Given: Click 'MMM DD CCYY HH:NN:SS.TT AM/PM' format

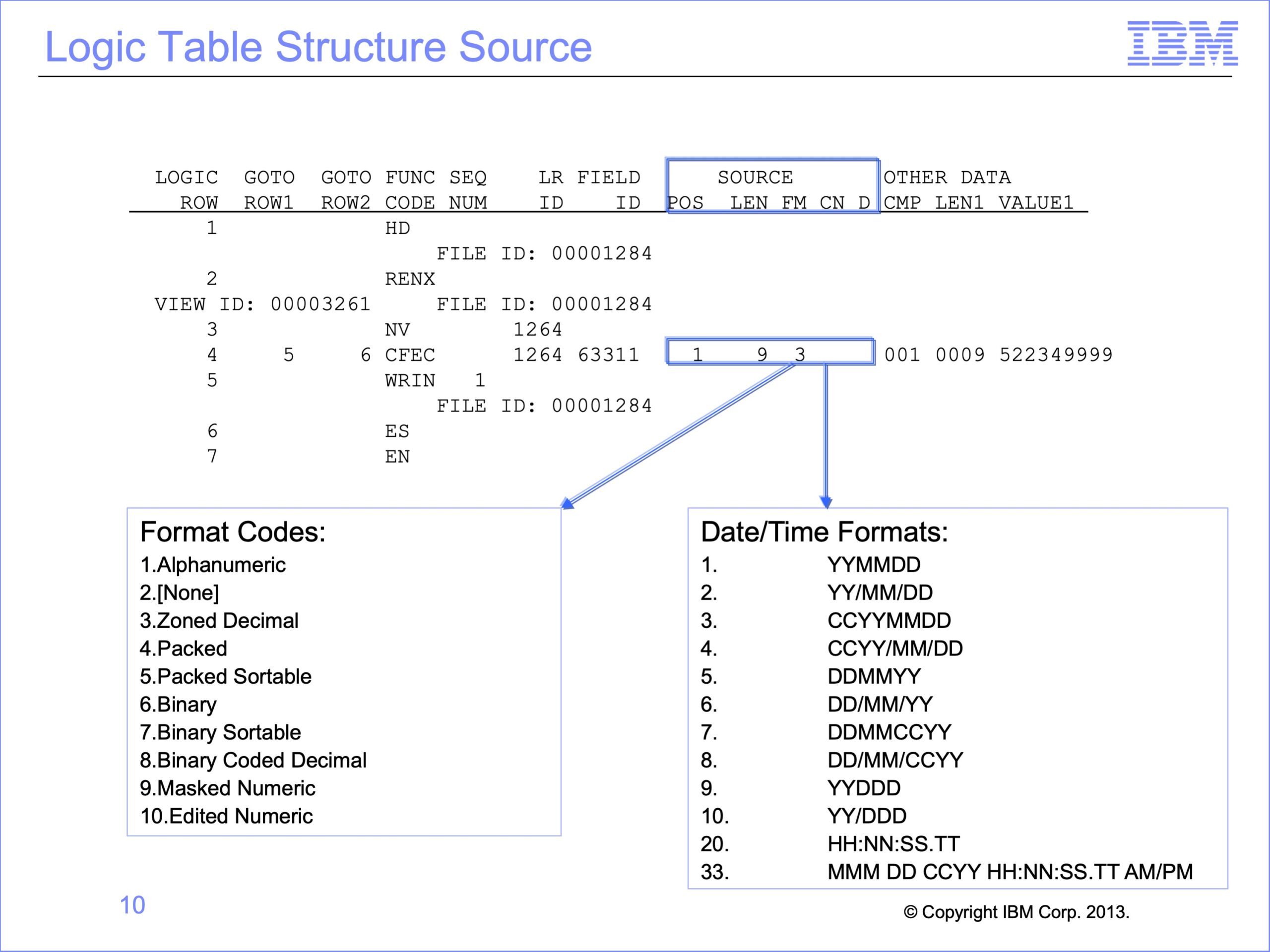Looking at the screenshot, I should (1010, 872).
